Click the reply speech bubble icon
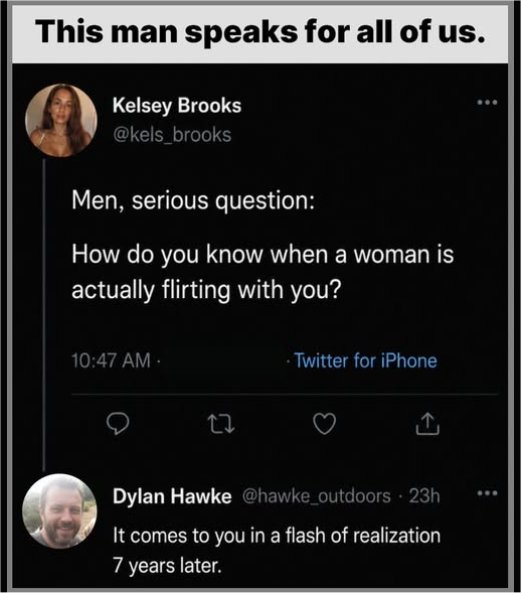Image resolution: width=521 pixels, height=593 pixels. (x=118, y=424)
